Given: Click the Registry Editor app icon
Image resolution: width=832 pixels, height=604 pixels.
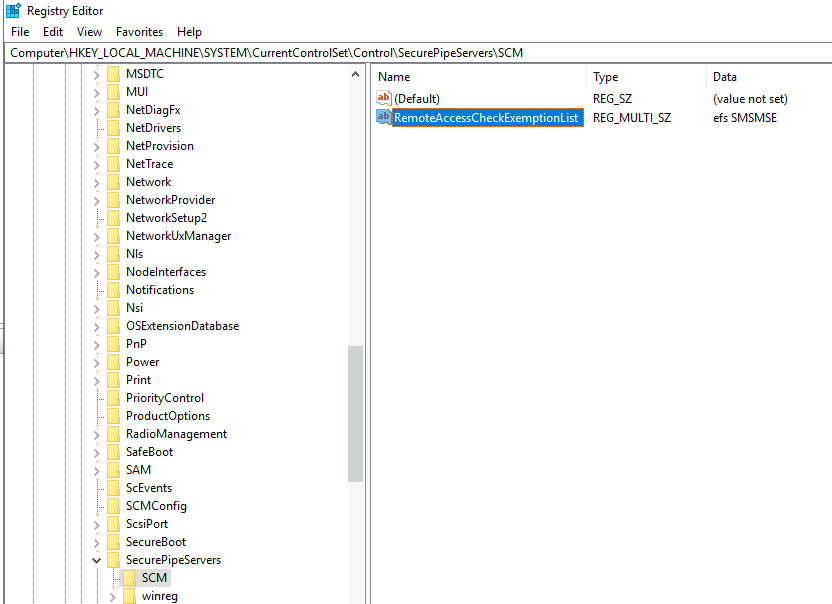Looking at the screenshot, I should click(x=13, y=11).
